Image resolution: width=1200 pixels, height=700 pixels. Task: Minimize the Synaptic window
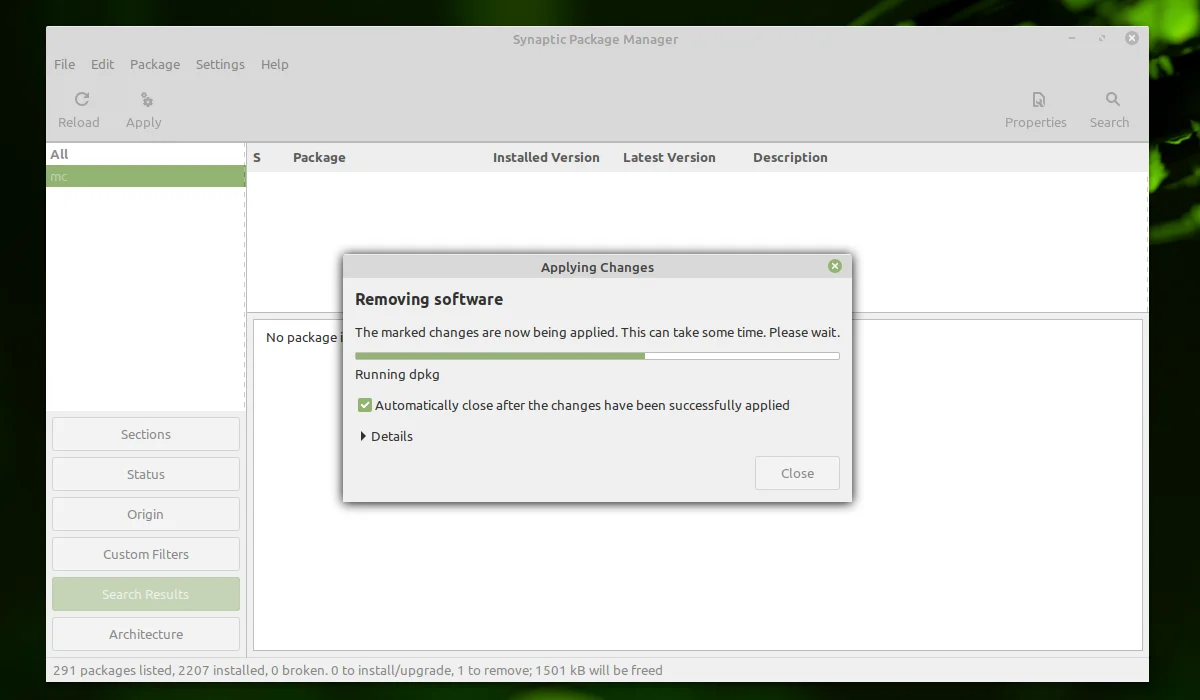click(x=1072, y=38)
